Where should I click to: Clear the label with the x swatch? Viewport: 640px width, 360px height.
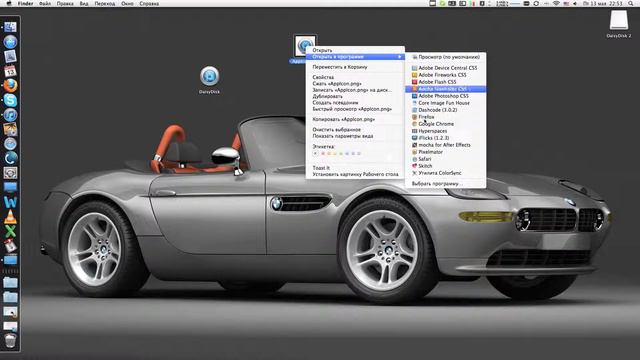[315, 153]
